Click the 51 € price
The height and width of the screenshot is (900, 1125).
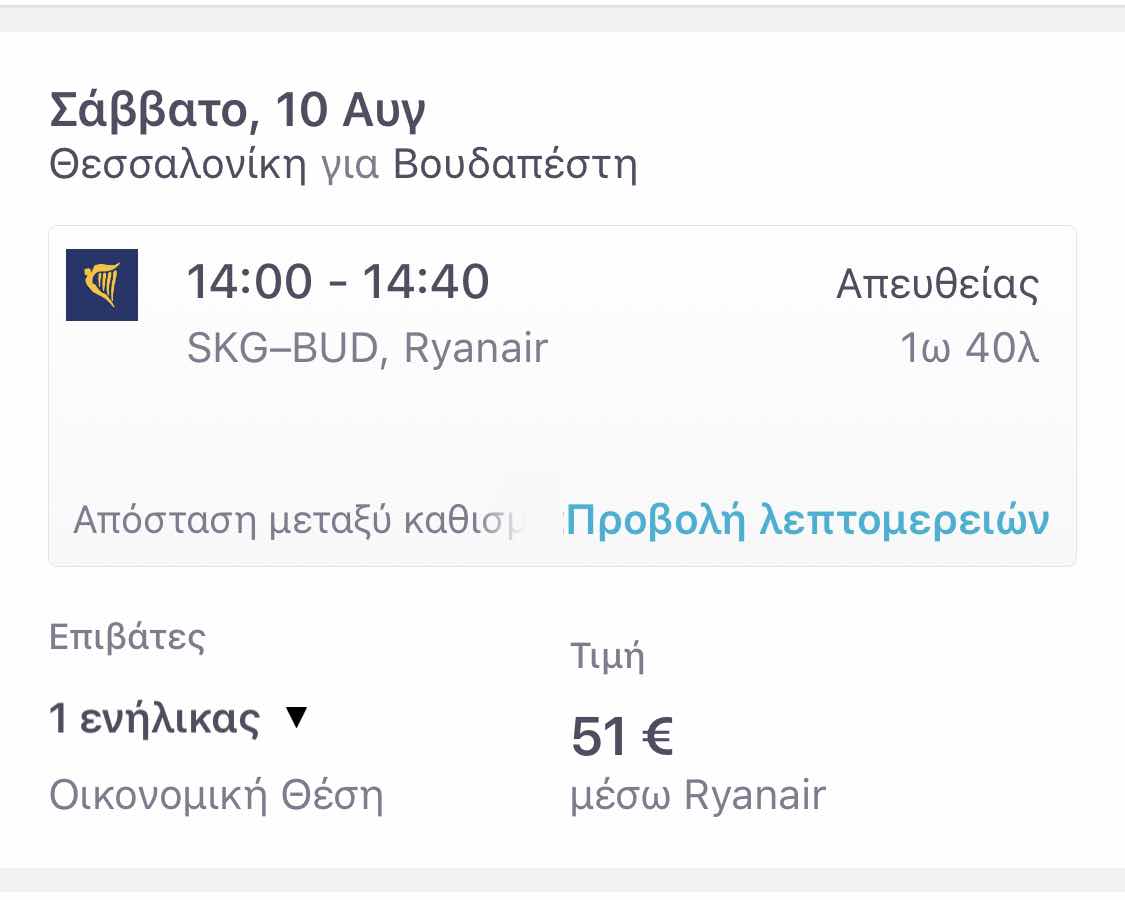coord(622,738)
